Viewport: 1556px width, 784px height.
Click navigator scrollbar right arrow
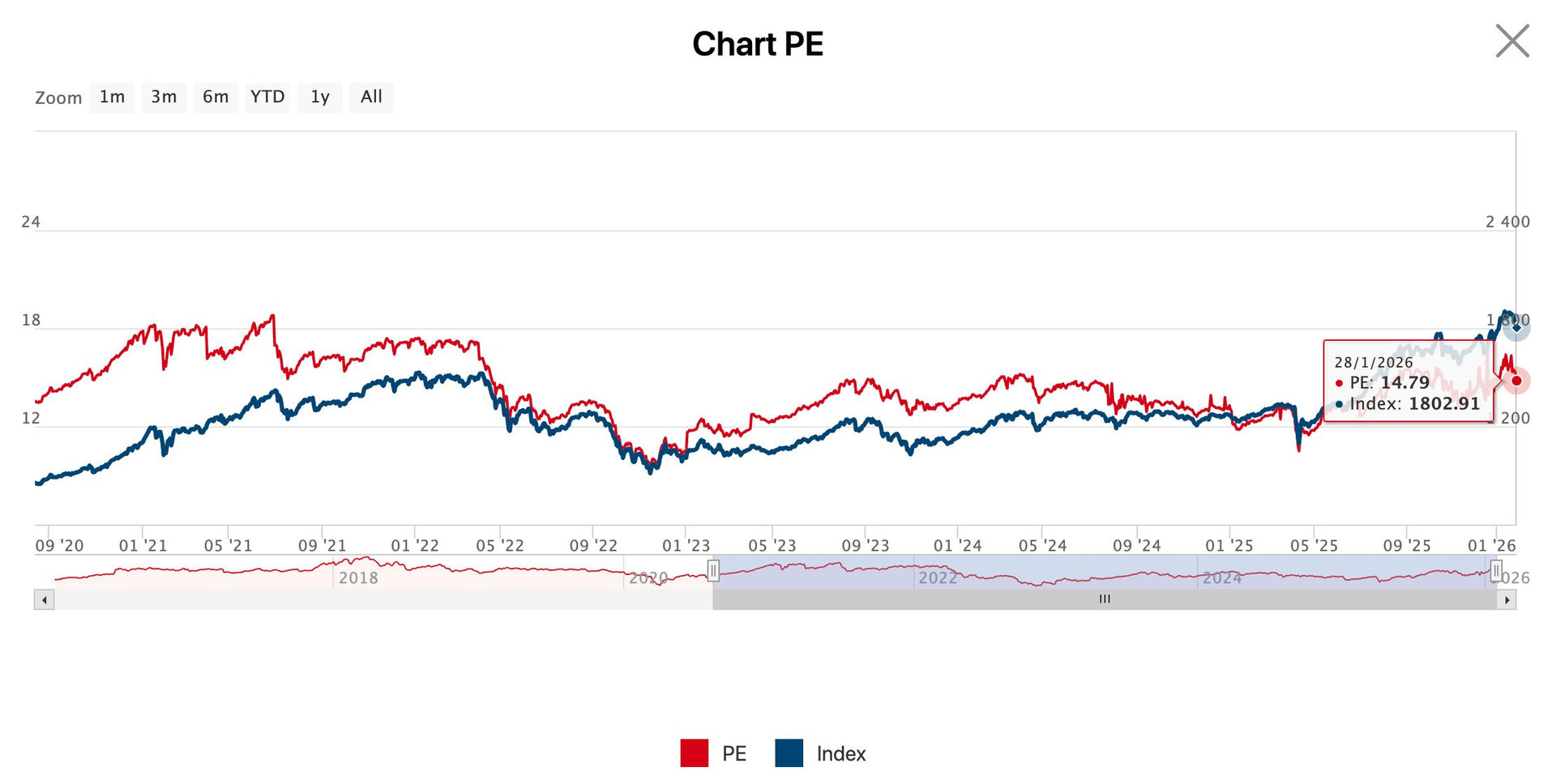1507,600
